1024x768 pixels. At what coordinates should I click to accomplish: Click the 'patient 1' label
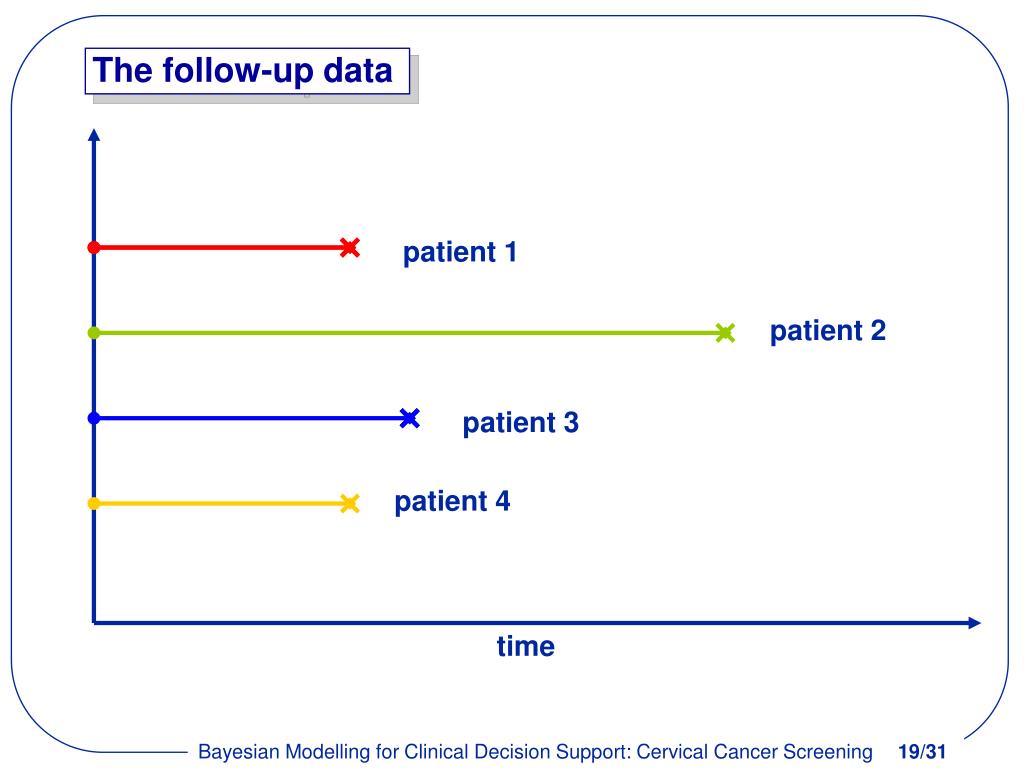click(x=460, y=253)
